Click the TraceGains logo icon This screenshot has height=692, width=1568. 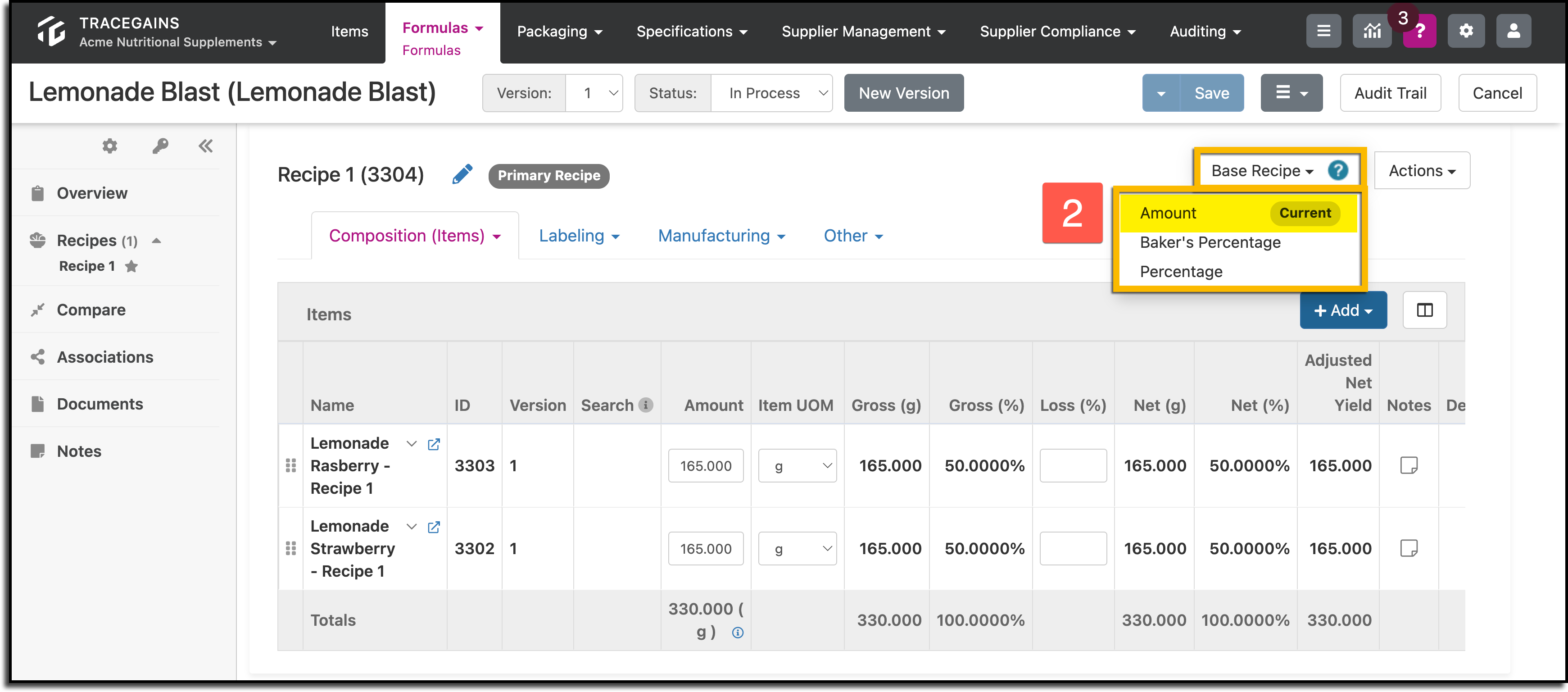click(51, 31)
